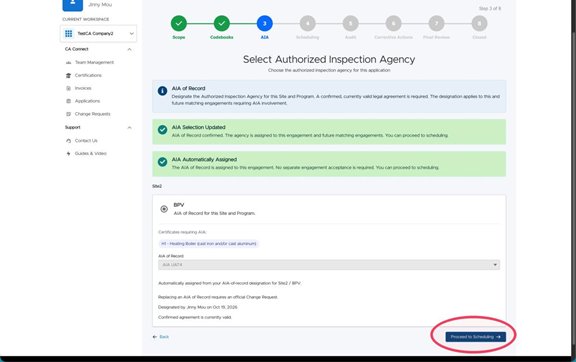The height and width of the screenshot is (362, 576).
Task: Go to the Scheduling step in the stepper
Action: tap(307, 24)
